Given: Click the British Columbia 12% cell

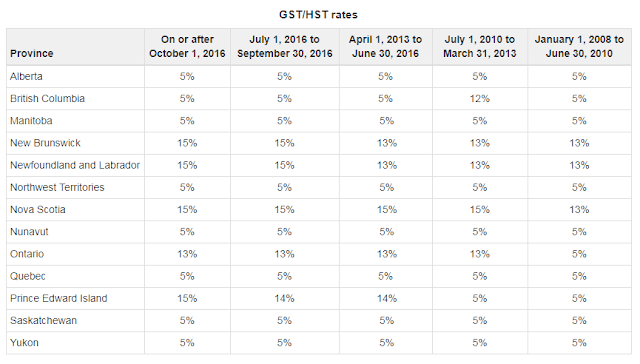Looking at the screenshot, I should click(480, 99).
